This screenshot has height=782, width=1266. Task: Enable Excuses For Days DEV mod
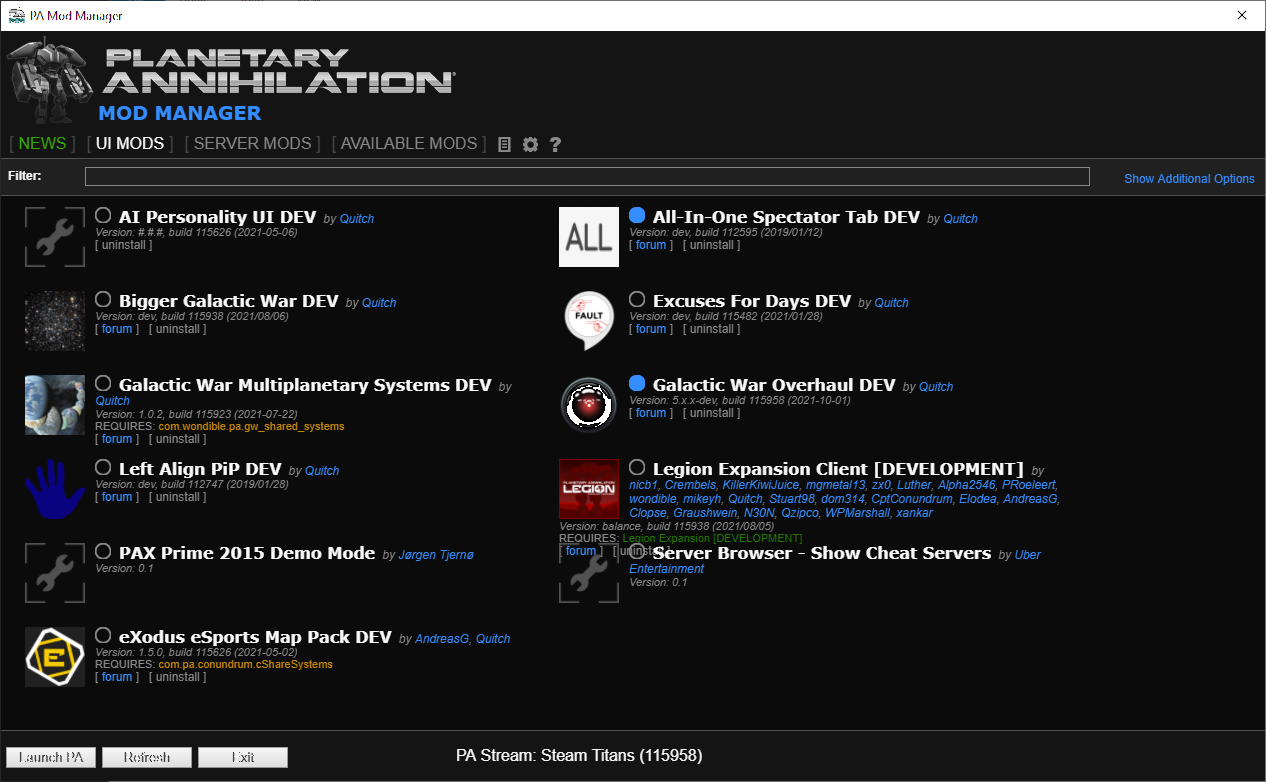tap(637, 299)
